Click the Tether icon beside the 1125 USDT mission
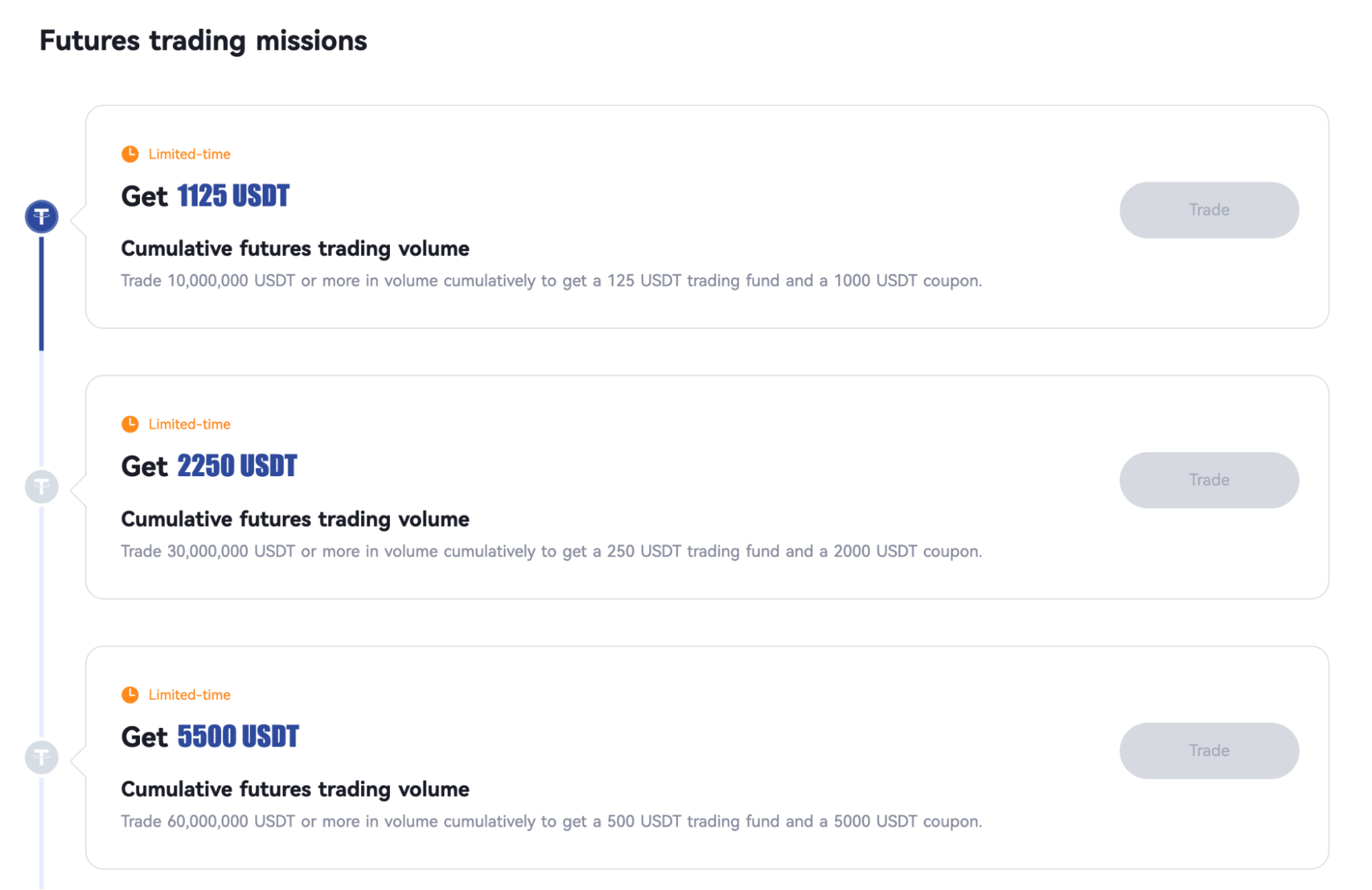The height and width of the screenshot is (890, 1372). coord(42,215)
